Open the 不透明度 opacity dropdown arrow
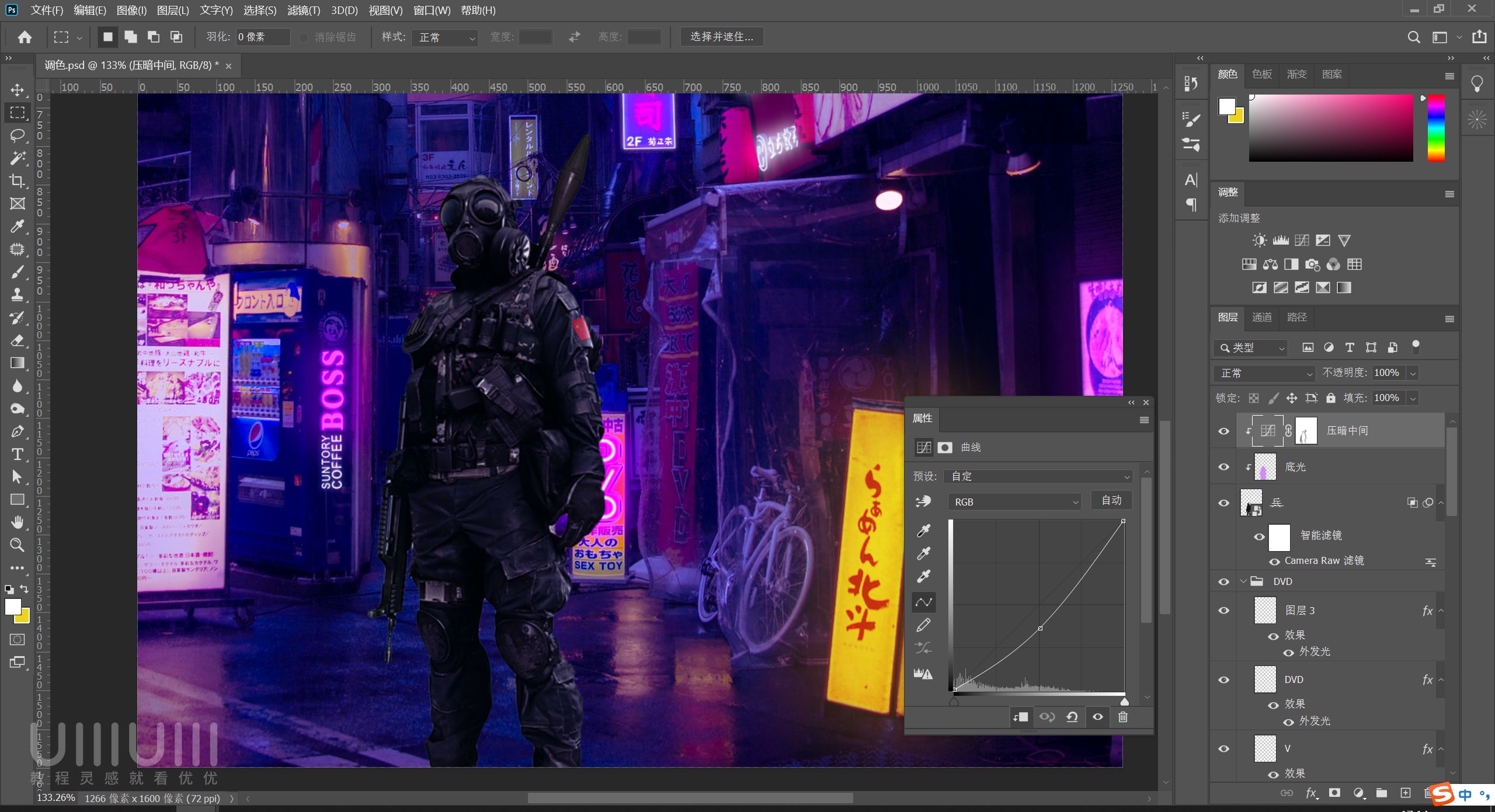 (1413, 373)
